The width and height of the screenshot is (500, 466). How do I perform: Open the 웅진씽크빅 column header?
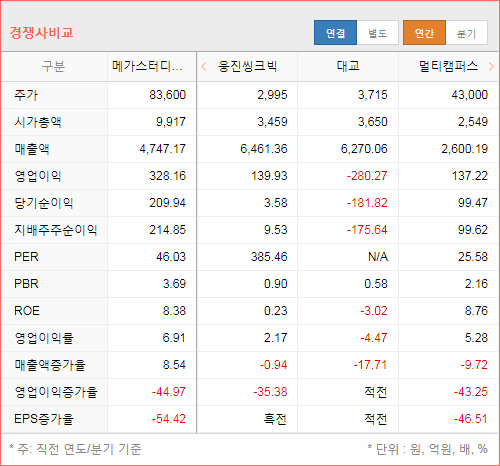pos(247,66)
